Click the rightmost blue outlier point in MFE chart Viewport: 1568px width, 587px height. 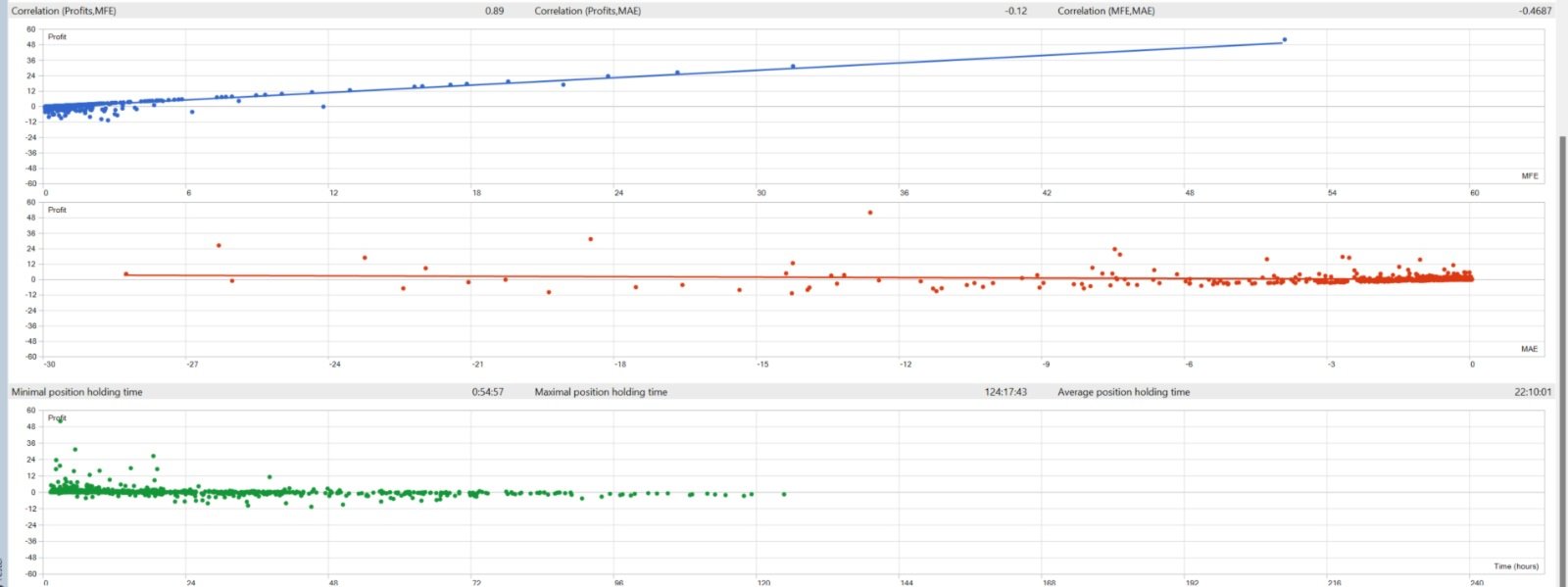[1285, 40]
